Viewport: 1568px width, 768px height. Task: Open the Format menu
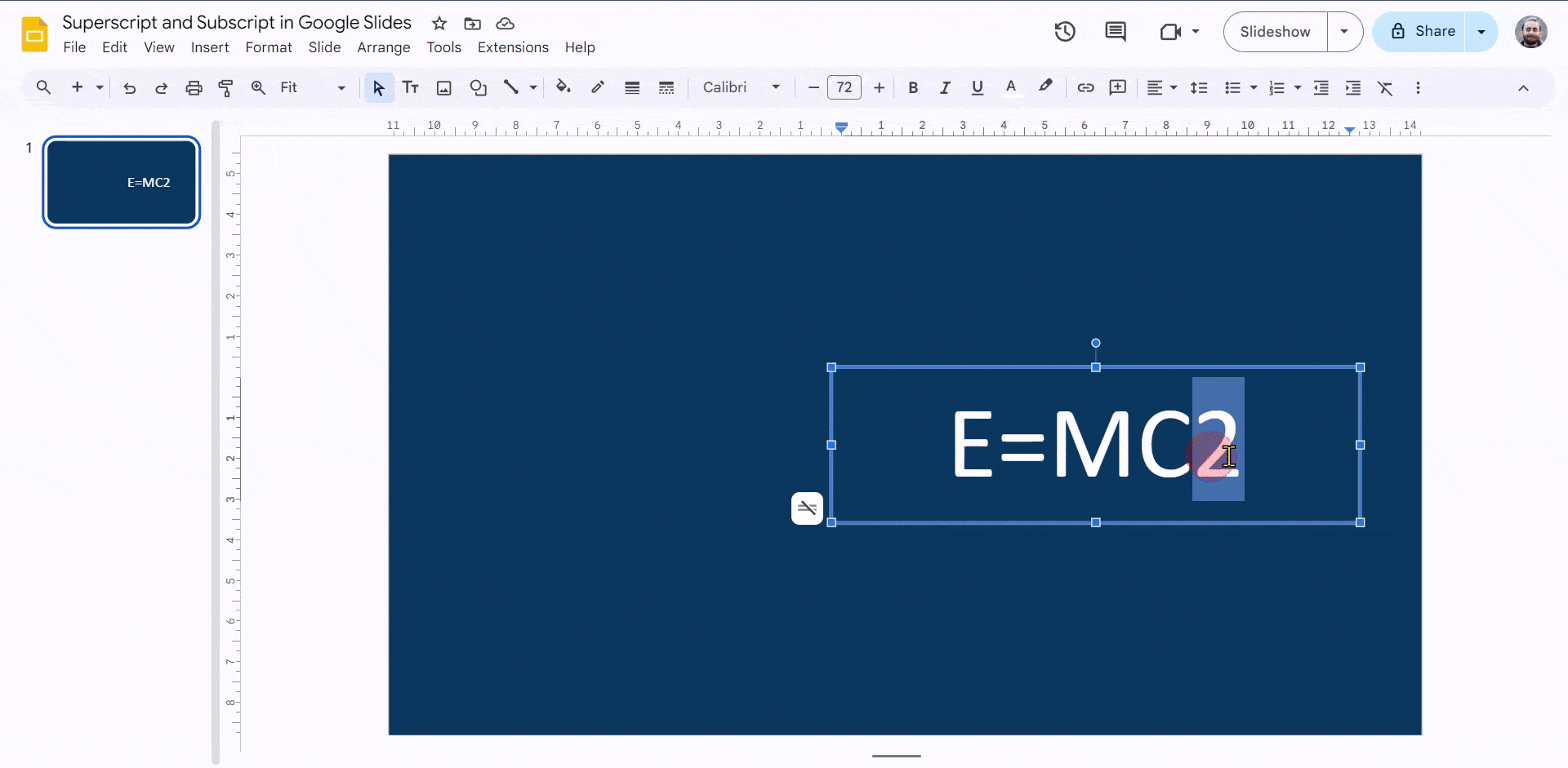(269, 47)
